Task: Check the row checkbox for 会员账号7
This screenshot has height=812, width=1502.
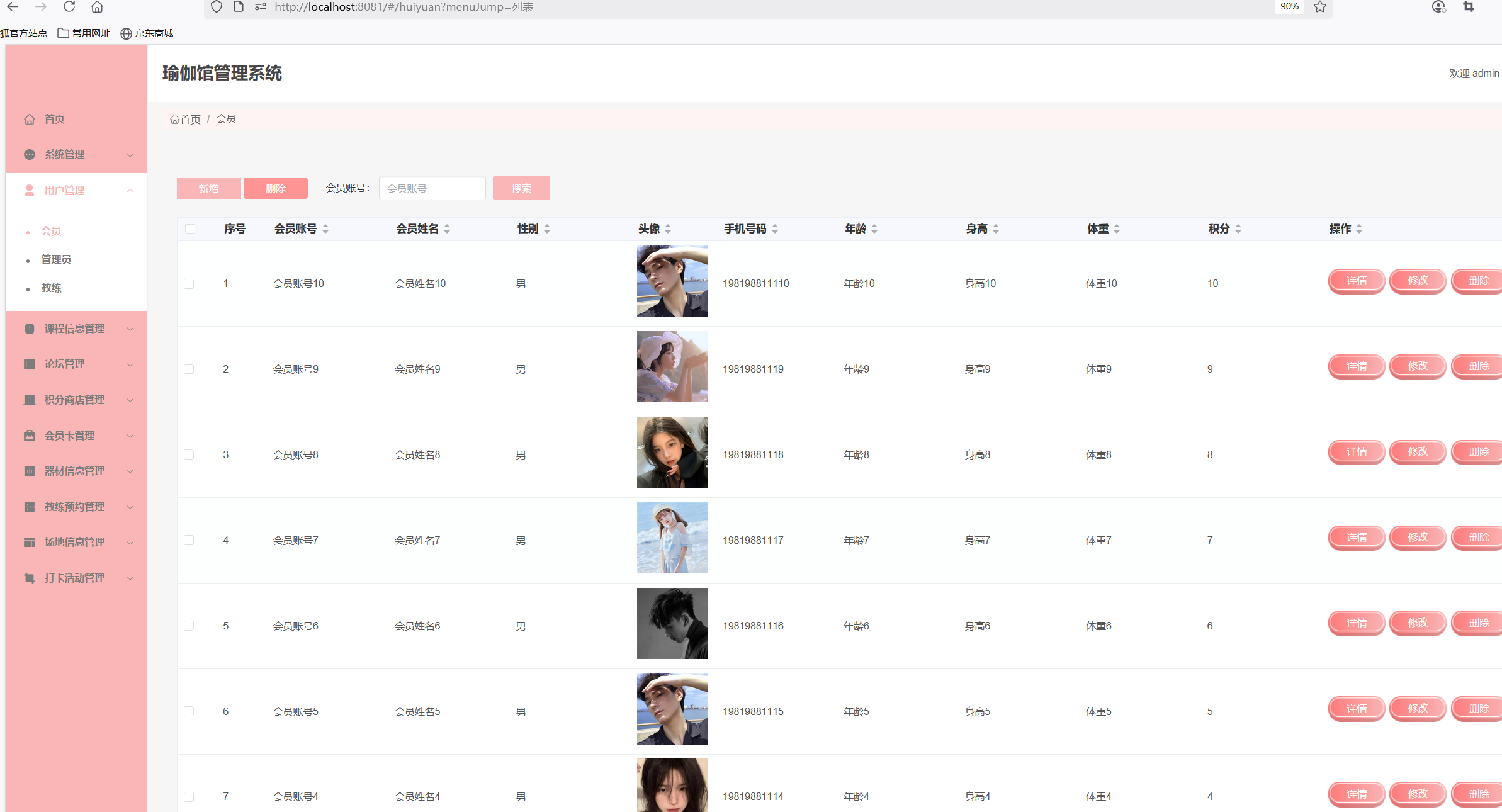Action: (x=189, y=540)
